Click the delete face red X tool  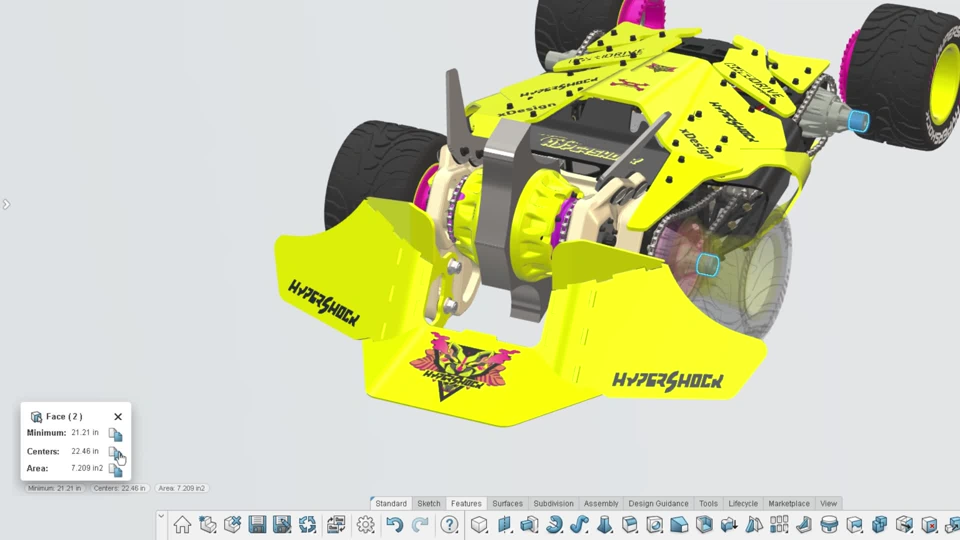pyautogui.click(x=929, y=525)
